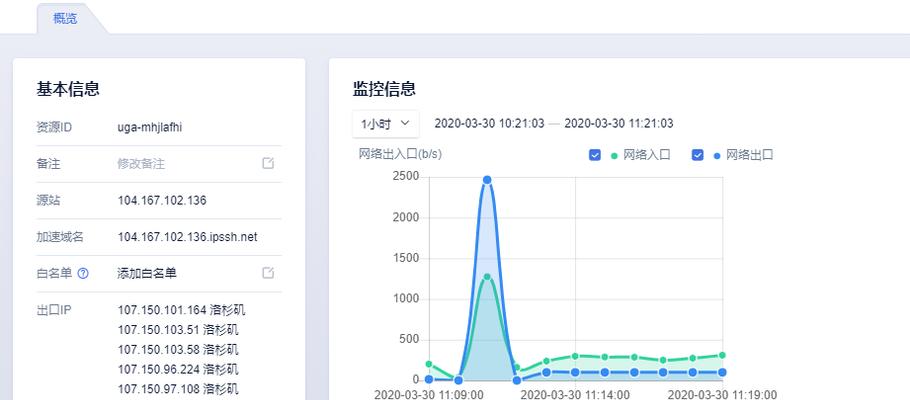Click the green peak data point near 1250
The image size is (910, 400).
coord(488,277)
